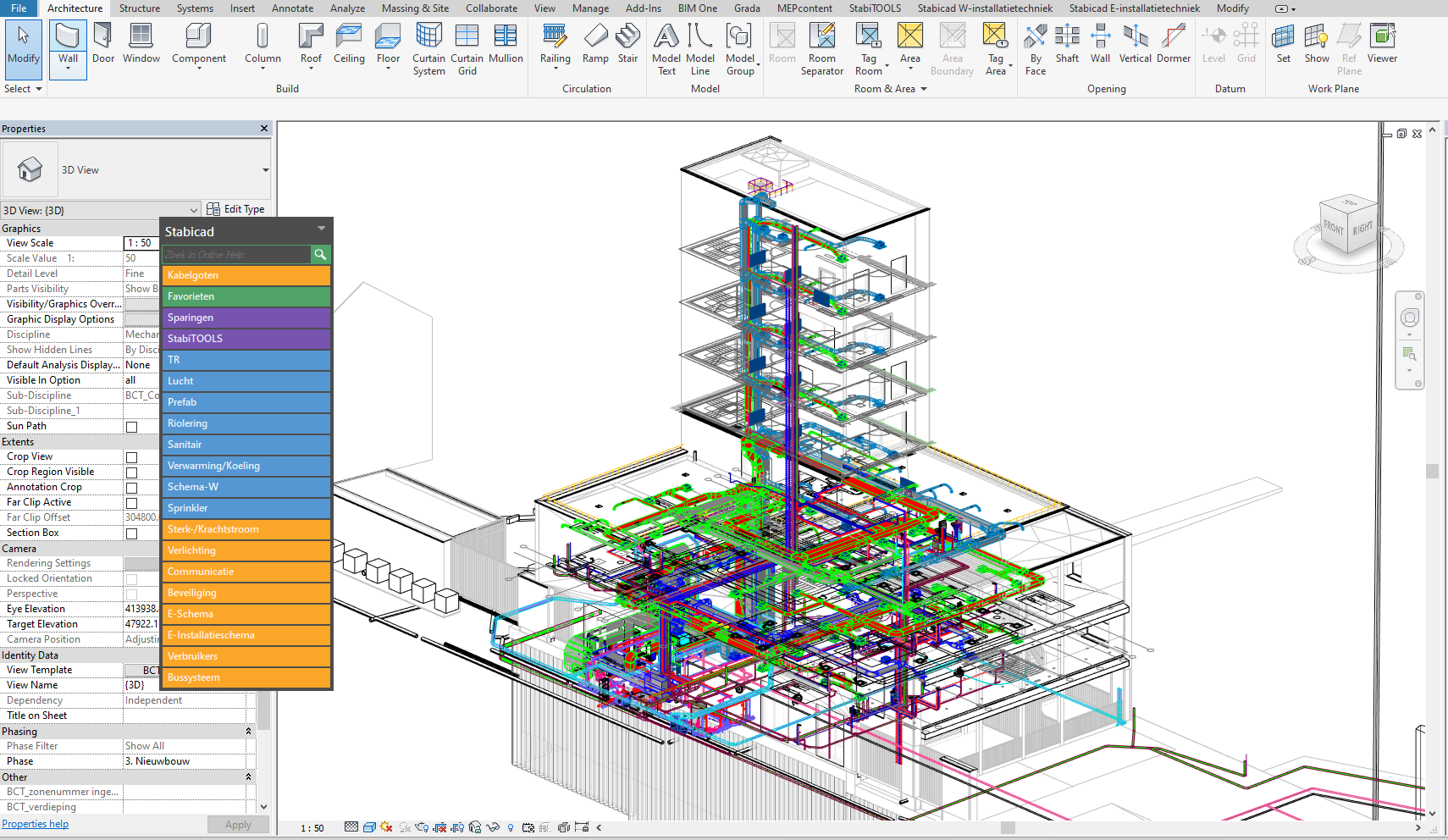Viewport: 1448px width, 840px height.
Task: Open the Kabelgoten Stabicad category
Action: pos(246,275)
